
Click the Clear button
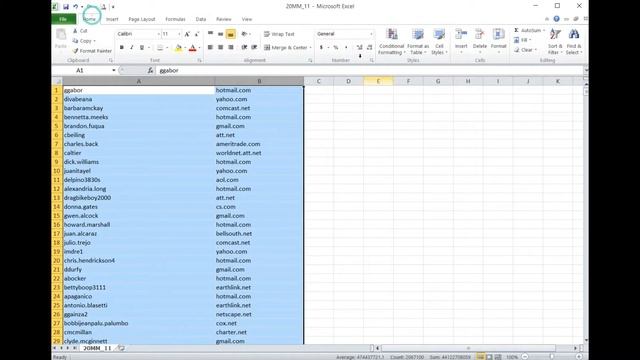525,50
